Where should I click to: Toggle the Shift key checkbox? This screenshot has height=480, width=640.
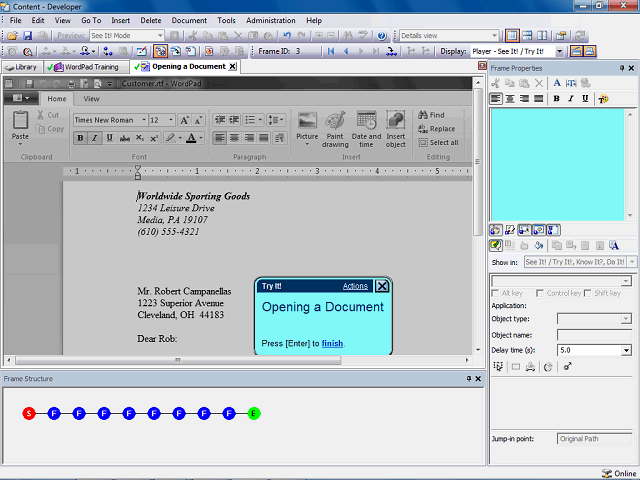pyautogui.click(x=588, y=293)
